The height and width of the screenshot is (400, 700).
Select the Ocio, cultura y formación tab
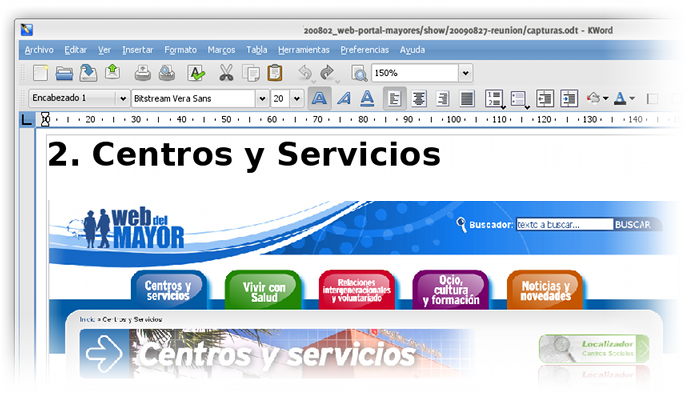tap(451, 290)
